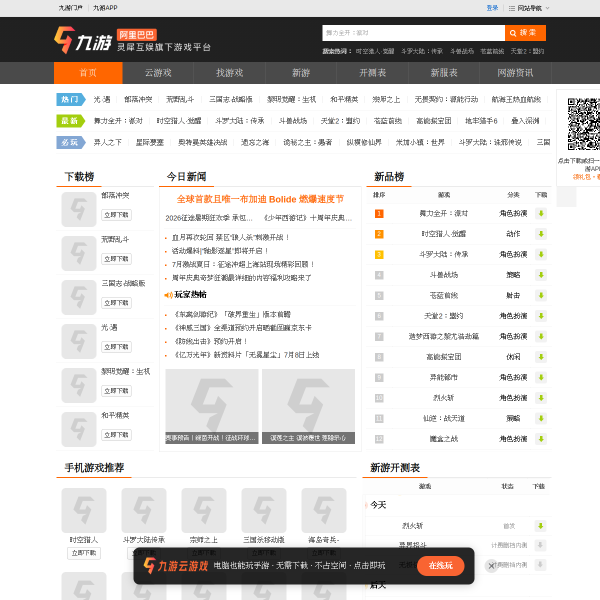Click the orange 搜索 search button
The width and height of the screenshot is (600, 600).
[525, 33]
